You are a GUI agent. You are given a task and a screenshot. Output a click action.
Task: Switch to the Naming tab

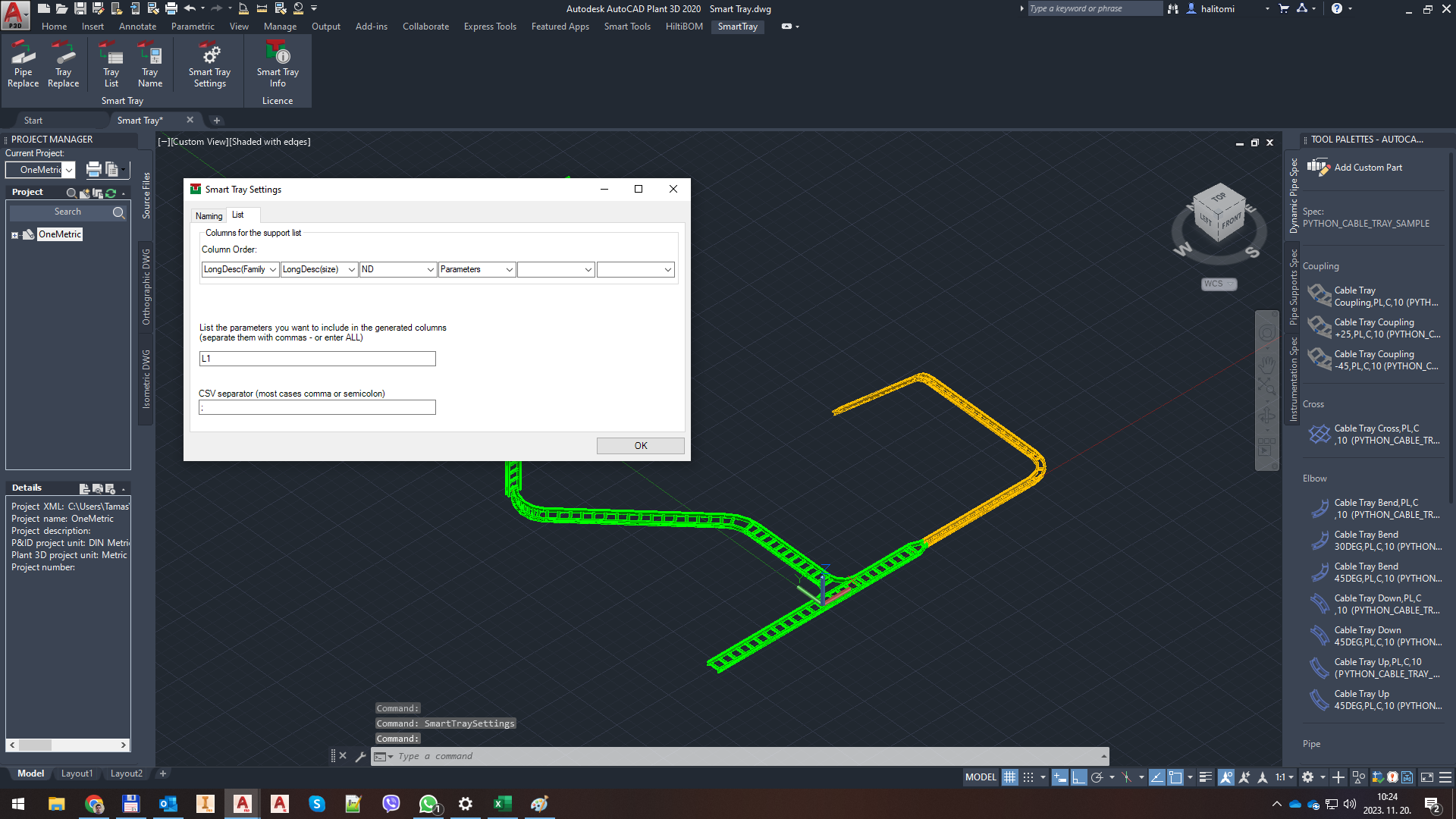[209, 216]
